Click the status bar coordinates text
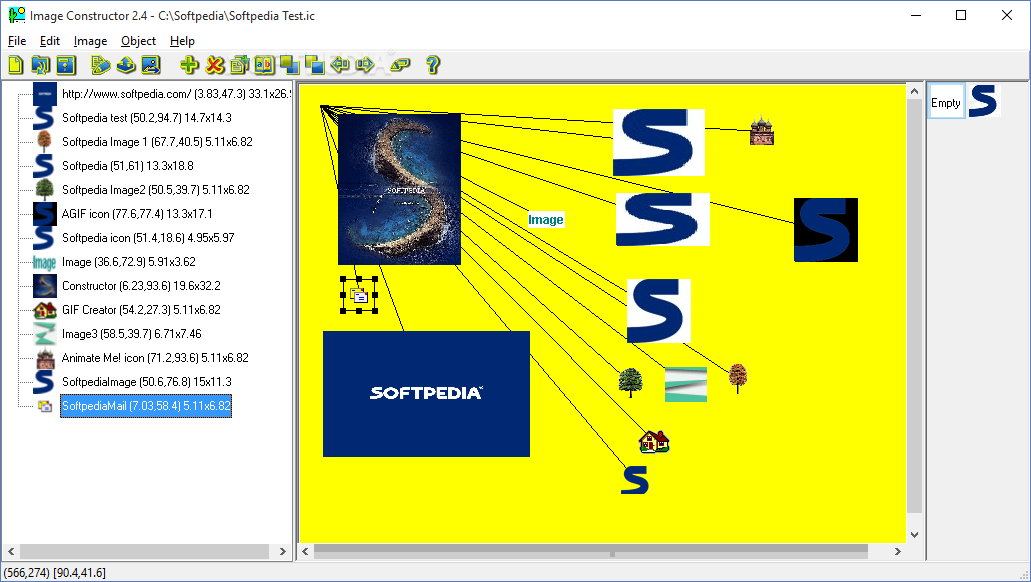Image resolution: width=1031 pixels, height=582 pixels. (x=55, y=573)
